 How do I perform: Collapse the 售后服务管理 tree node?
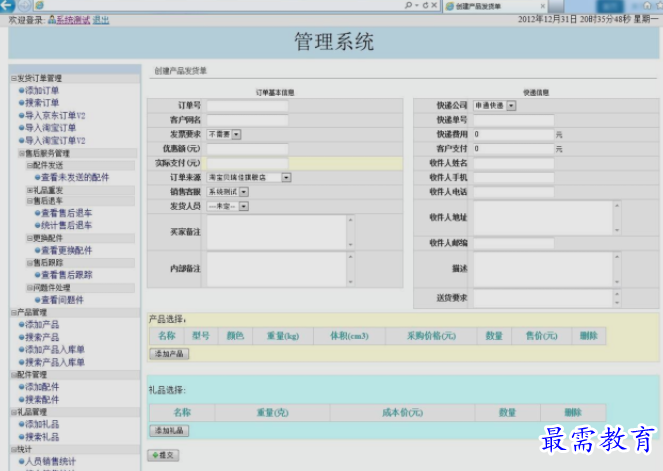click(22, 153)
